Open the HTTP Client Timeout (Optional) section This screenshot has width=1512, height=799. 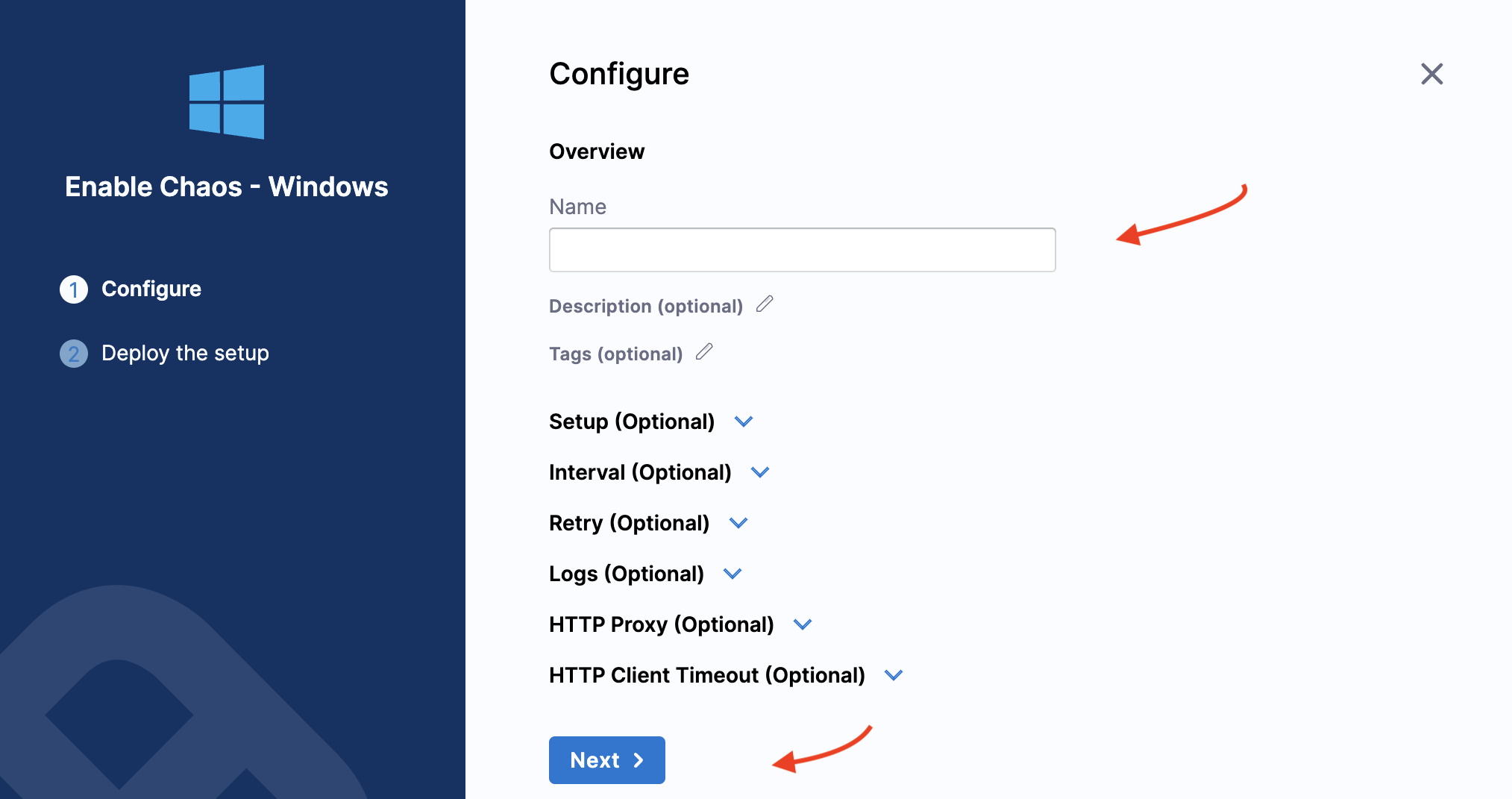coord(894,676)
